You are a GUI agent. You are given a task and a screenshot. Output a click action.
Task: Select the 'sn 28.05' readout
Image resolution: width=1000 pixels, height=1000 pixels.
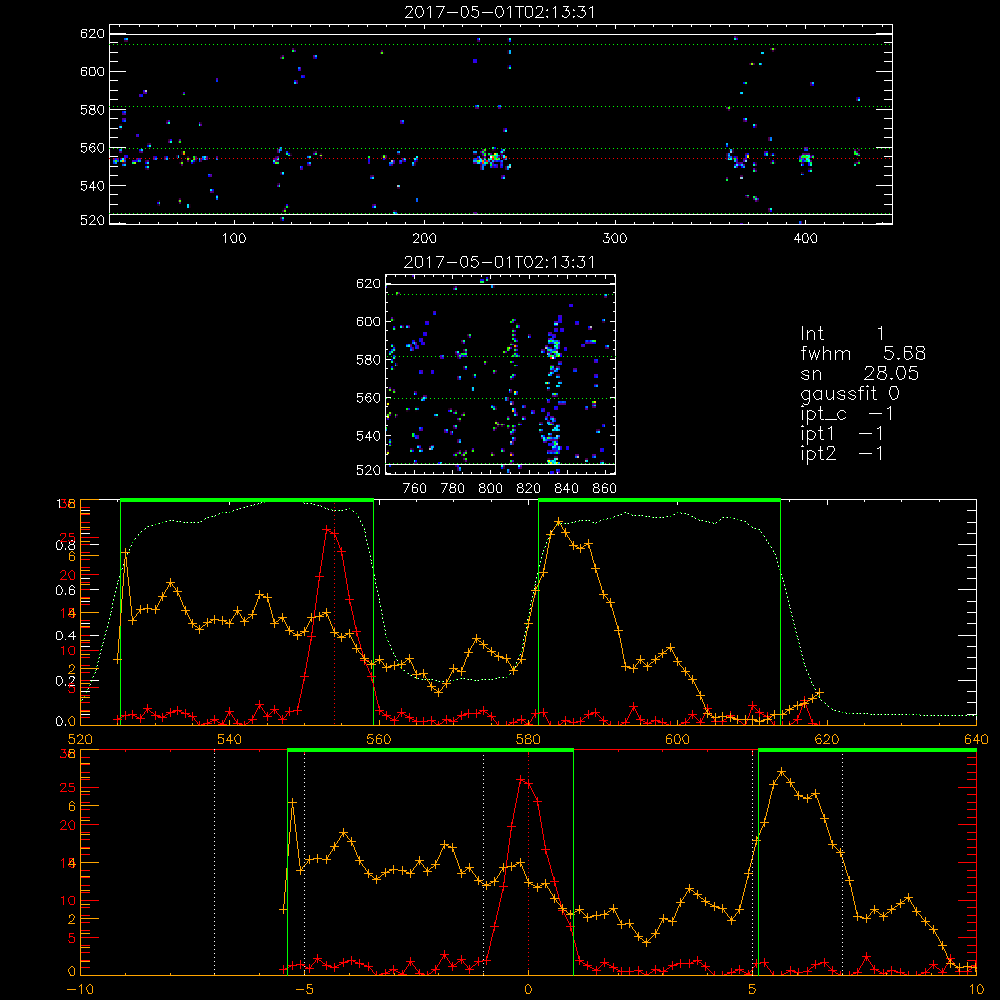point(860,373)
